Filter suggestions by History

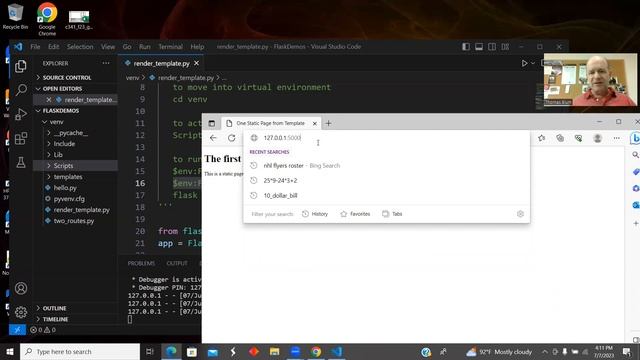click(315, 214)
